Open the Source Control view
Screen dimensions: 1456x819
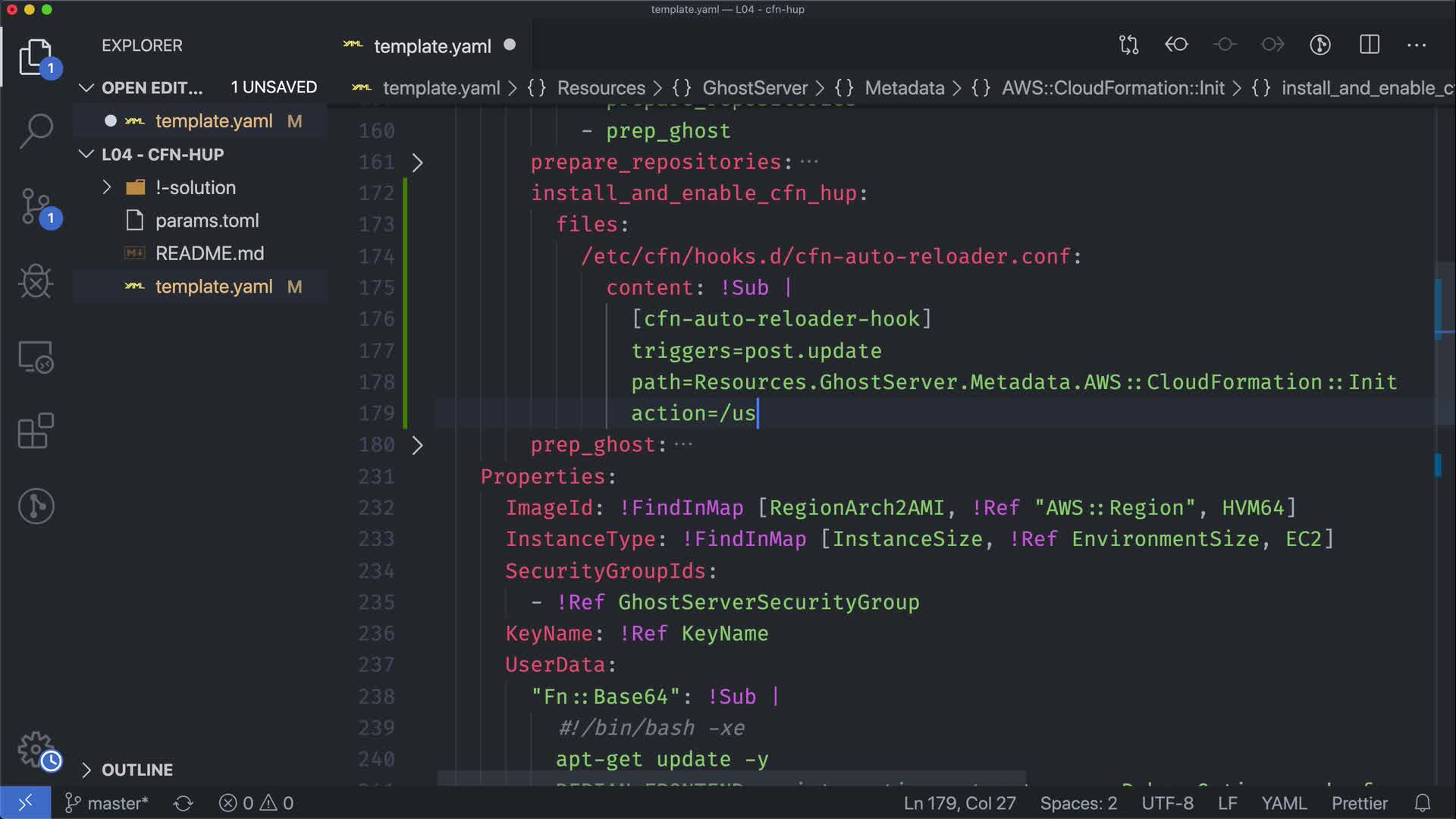pos(36,206)
